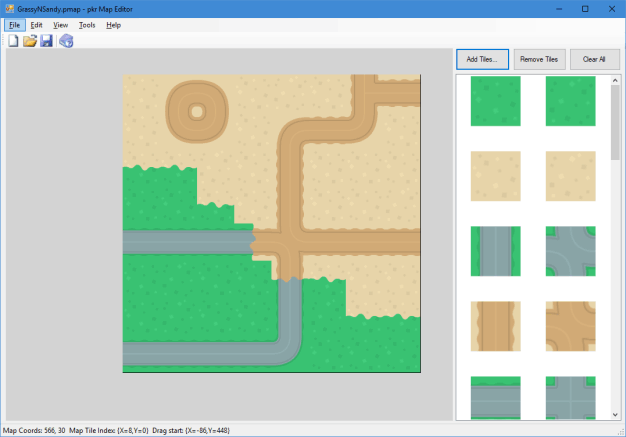The width and height of the screenshot is (626, 437).
Task: Select the gray road intersection tile
Action: 570,251
